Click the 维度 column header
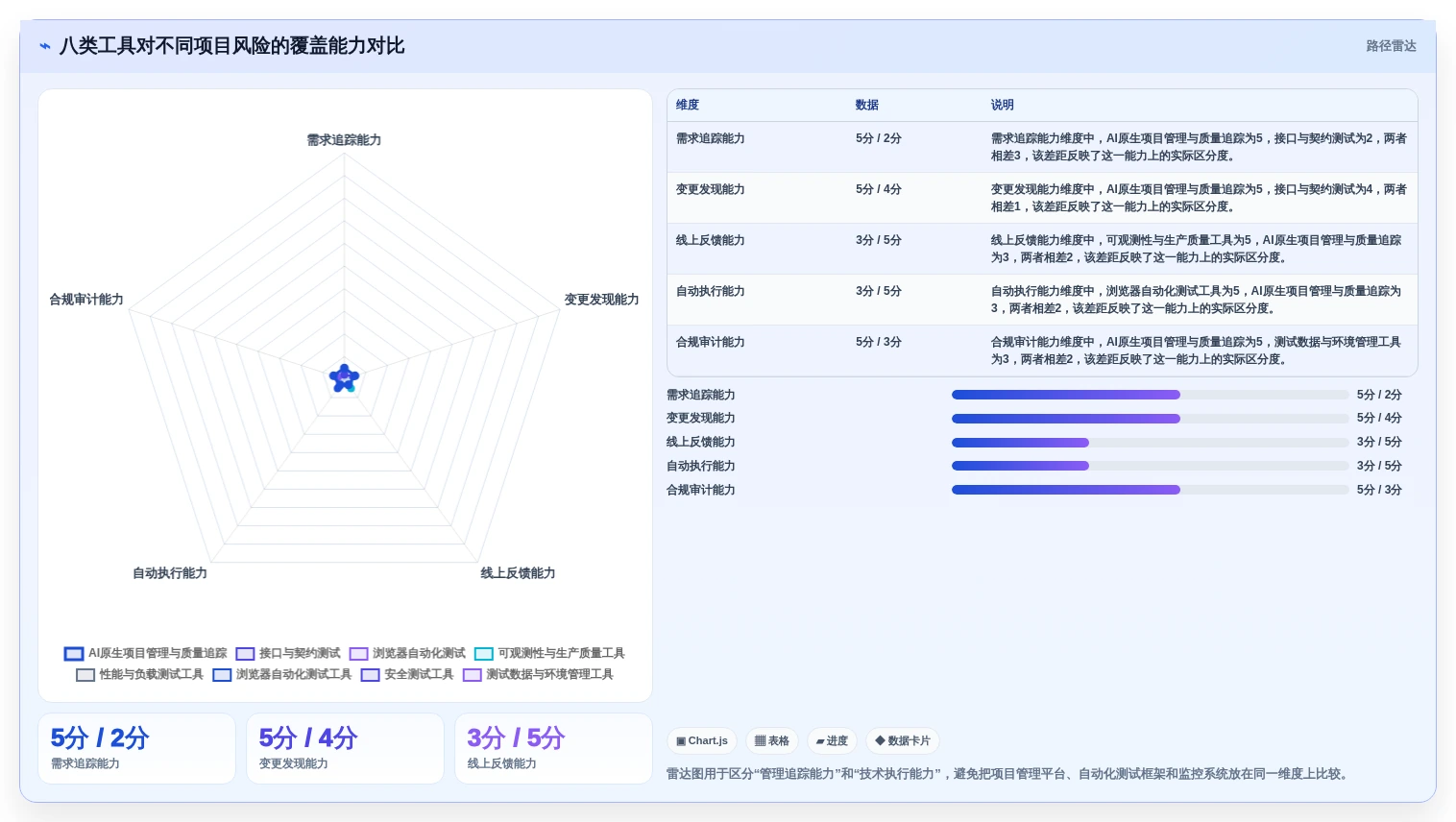The image size is (1456, 822). point(688,105)
